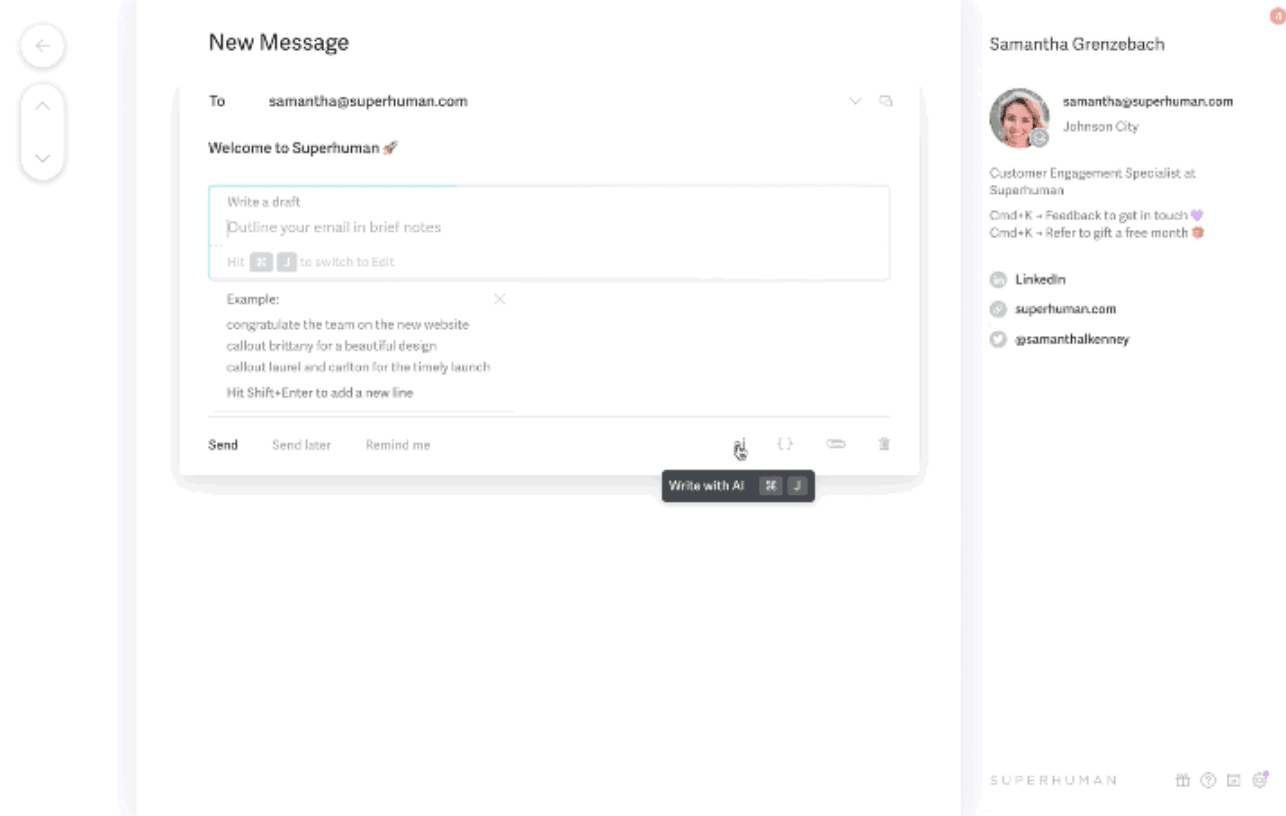
Task: Open the superhuman.com website link
Action: [x=1065, y=309]
